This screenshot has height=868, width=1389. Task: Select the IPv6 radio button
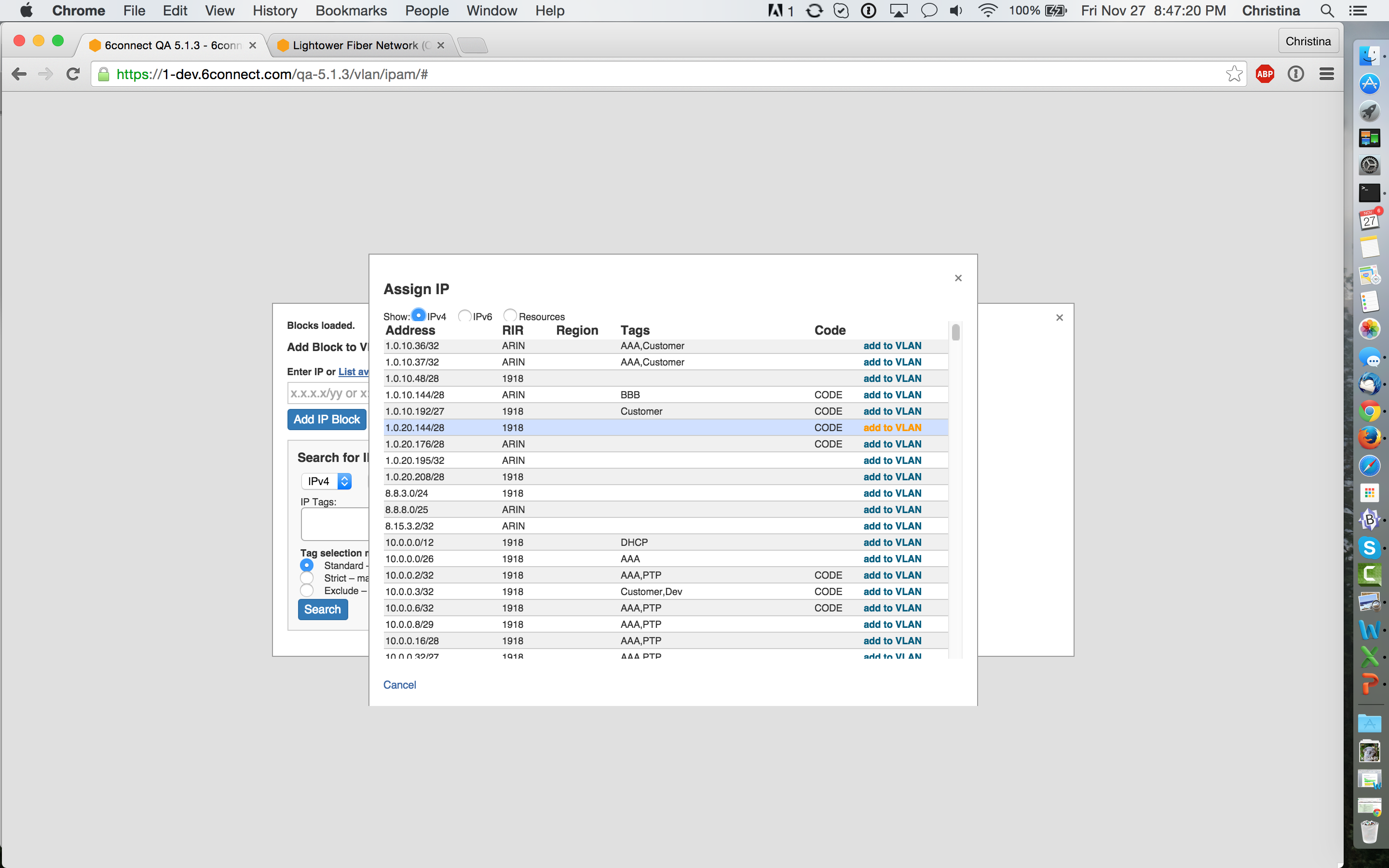coord(465,316)
